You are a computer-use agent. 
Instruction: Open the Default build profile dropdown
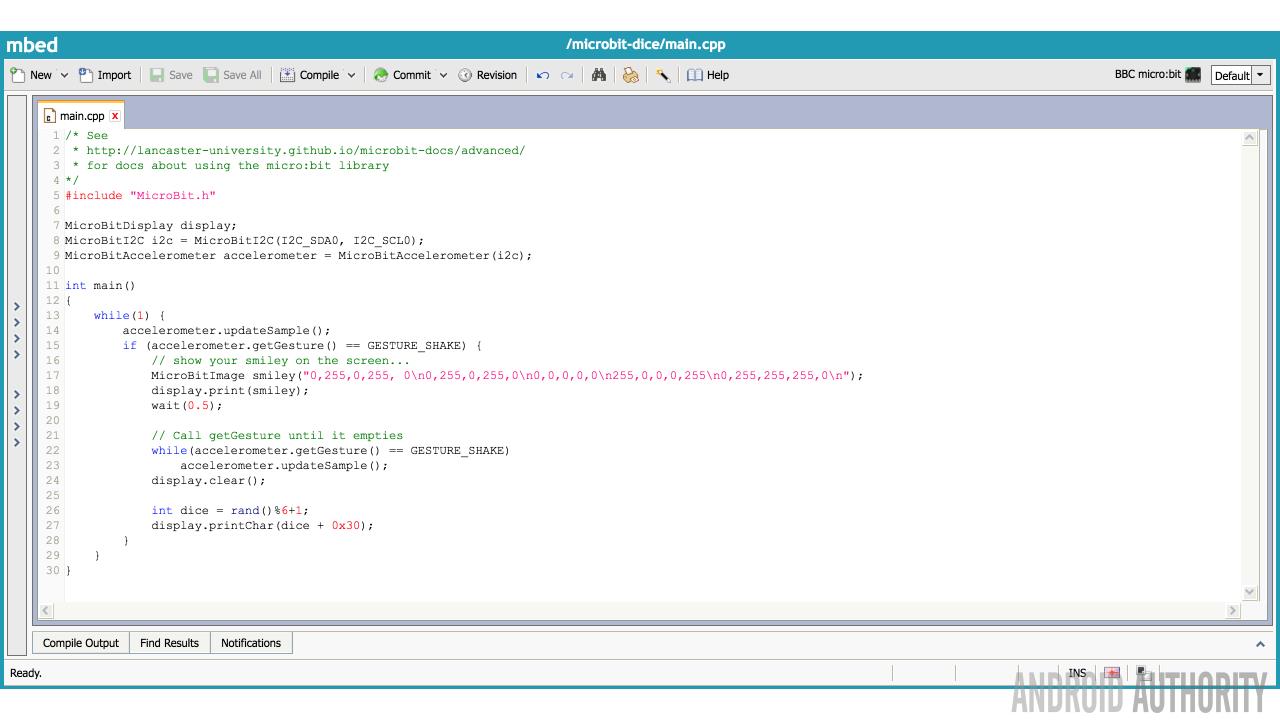pyautogui.click(x=1260, y=75)
